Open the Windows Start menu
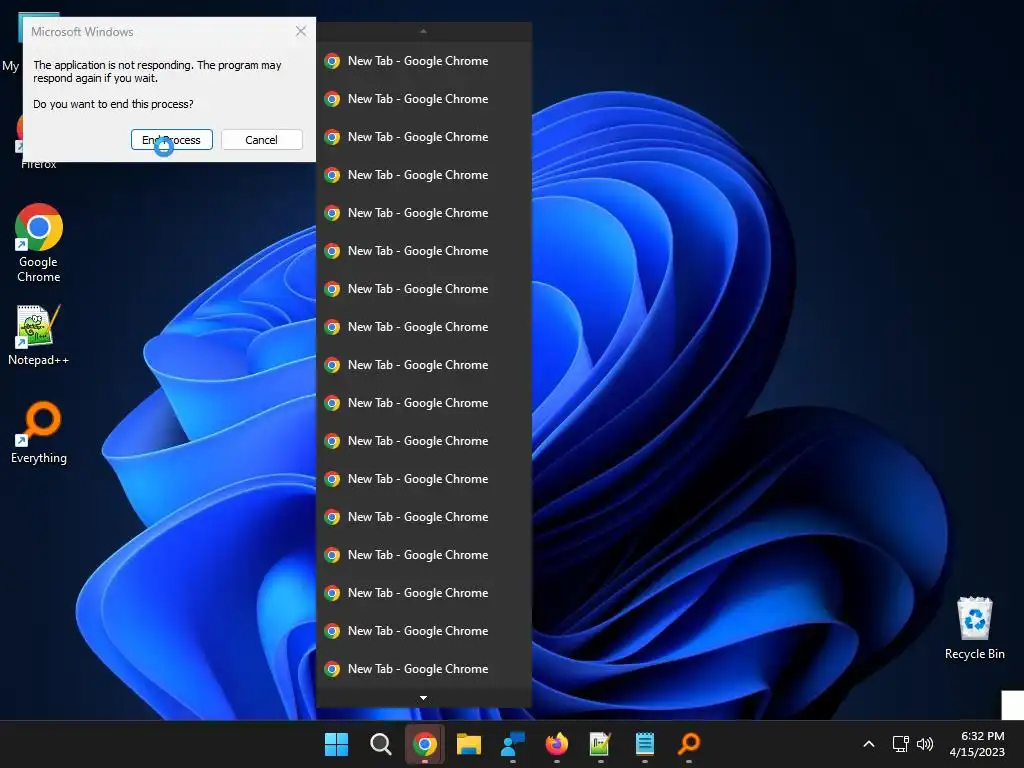The image size is (1024, 768). pos(336,744)
